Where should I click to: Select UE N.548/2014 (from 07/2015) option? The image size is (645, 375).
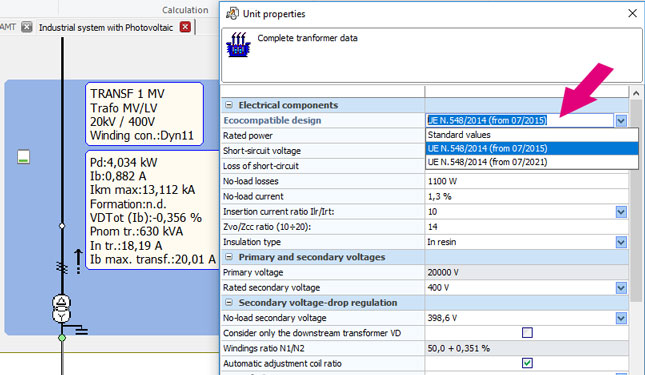[532, 148]
